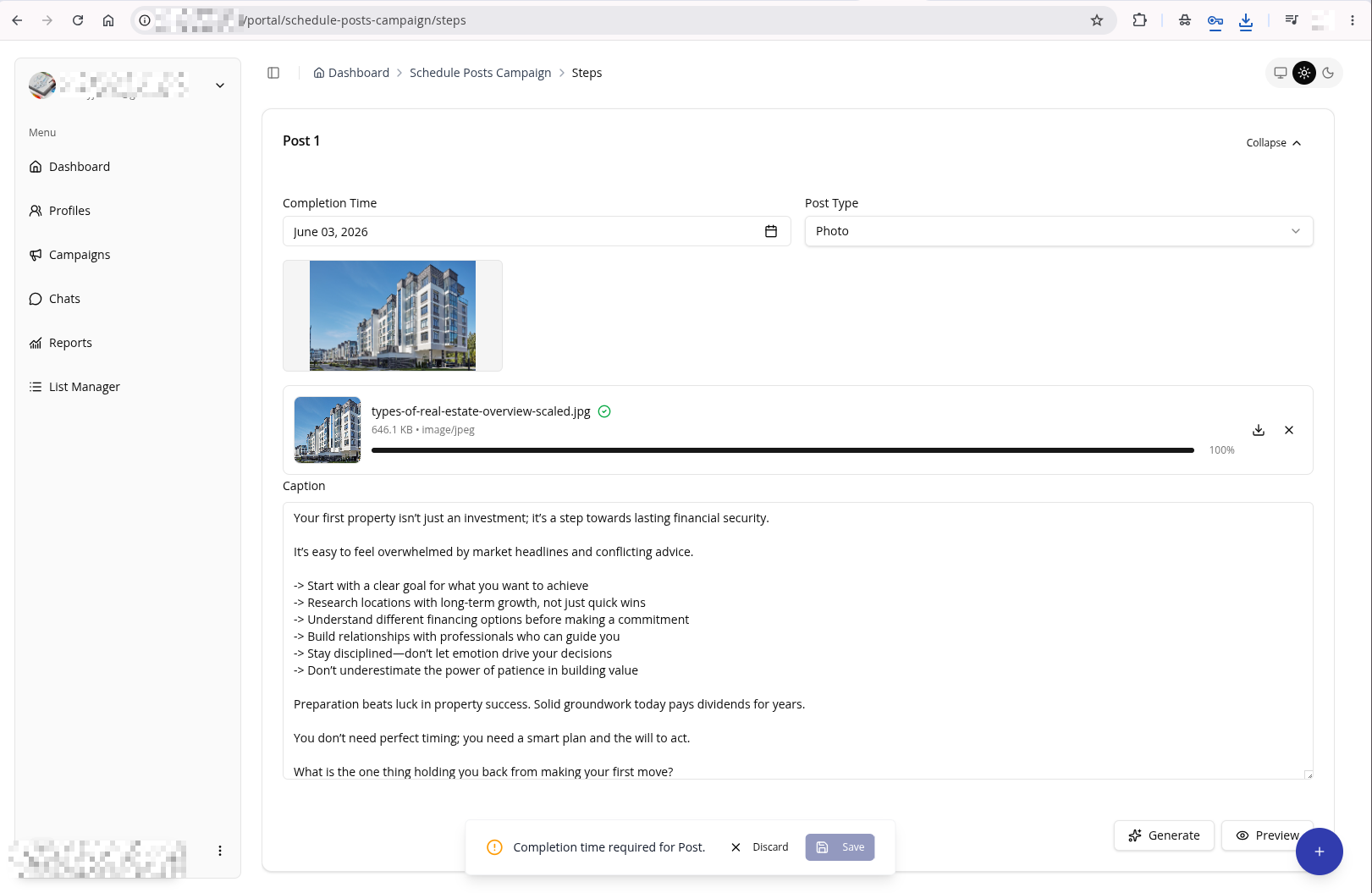1372x893 pixels.
Task: Open the browser extensions puzzle icon
Action: (x=1140, y=20)
